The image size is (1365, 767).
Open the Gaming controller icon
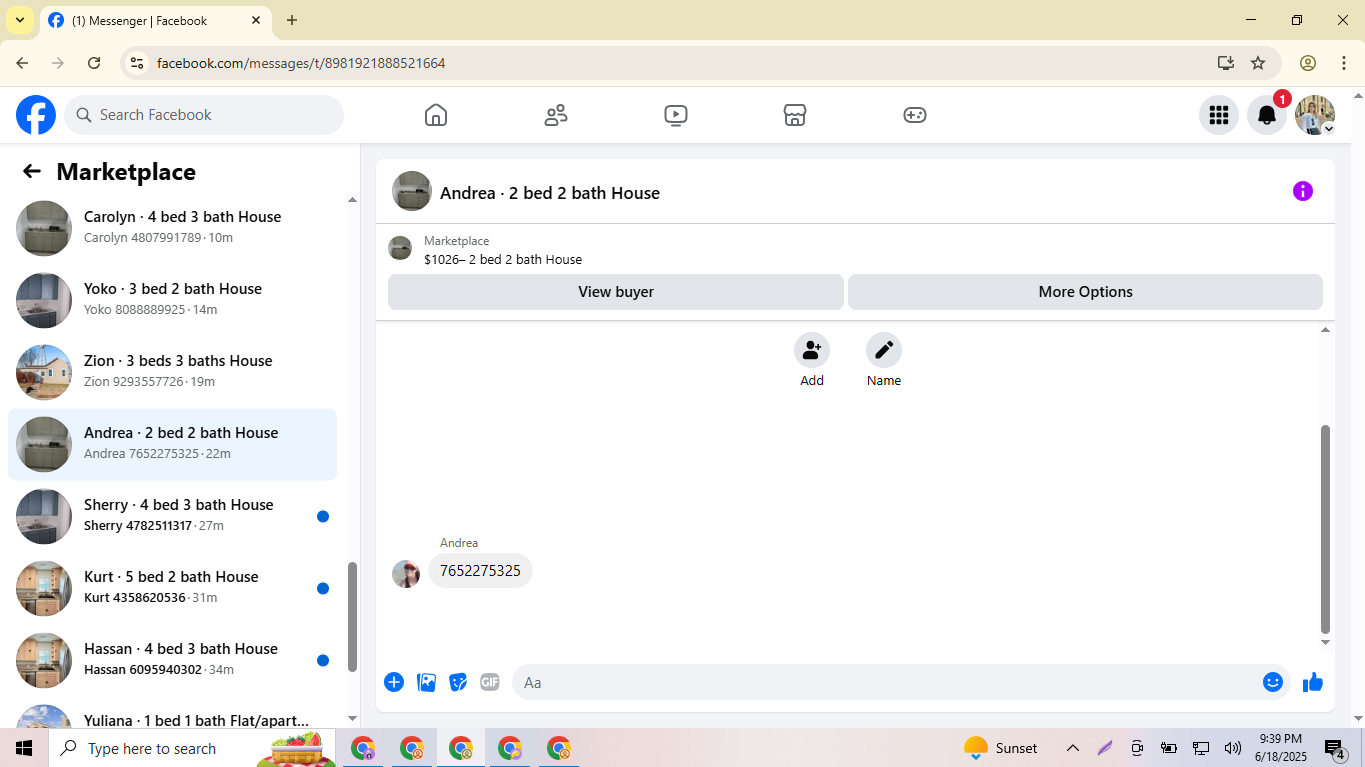(x=915, y=115)
